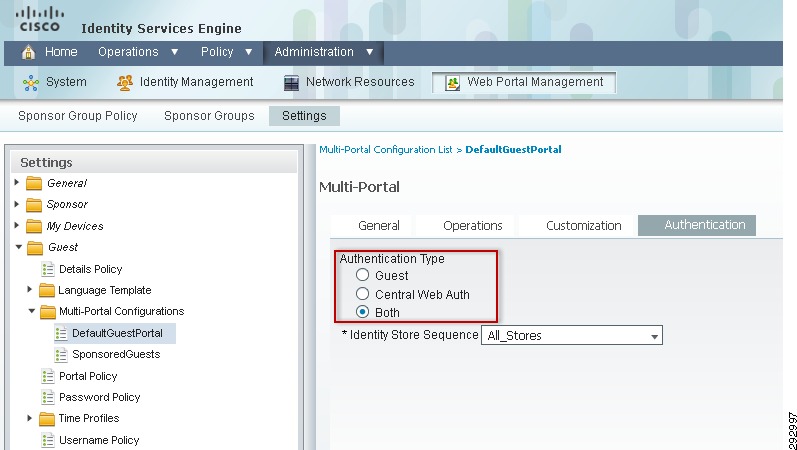The height and width of the screenshot is (450, 797).
Task: Select the Both authentication radio button
Action: click(x=362, y=312)
